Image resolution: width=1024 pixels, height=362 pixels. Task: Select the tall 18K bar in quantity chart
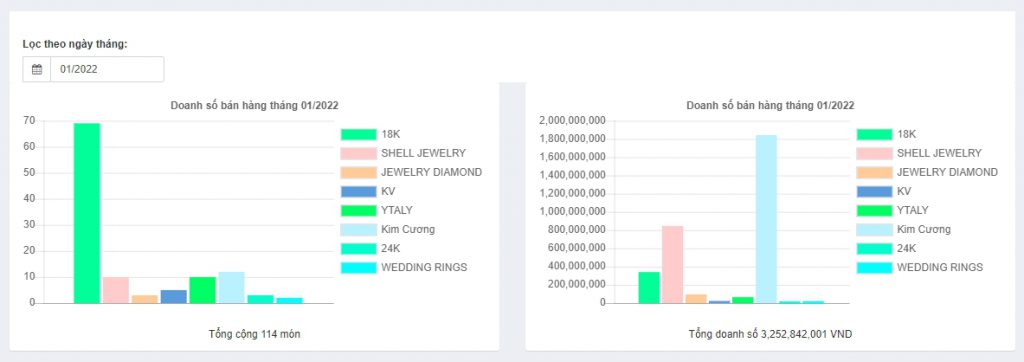point(87,213)
